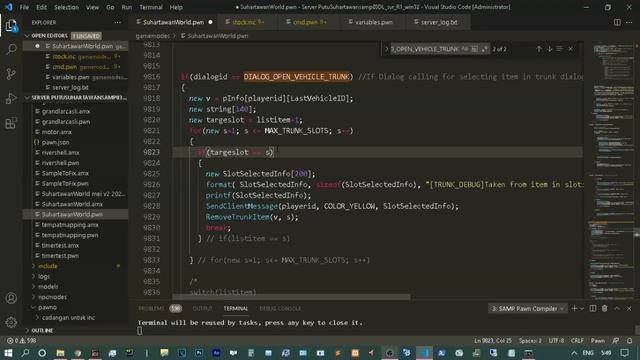Switch to the server_log.txt editor tab
The image size is (640, 360).
438,22
